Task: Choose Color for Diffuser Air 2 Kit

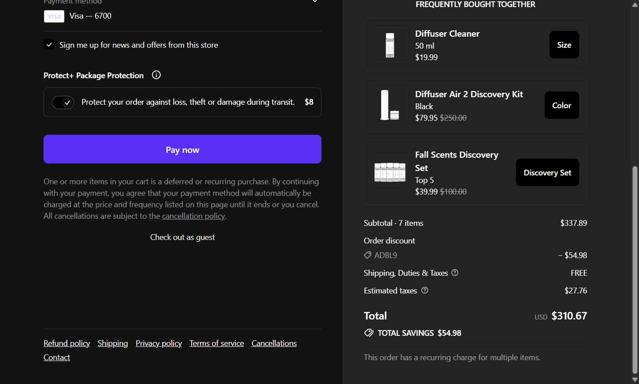Action: (562, 105)
